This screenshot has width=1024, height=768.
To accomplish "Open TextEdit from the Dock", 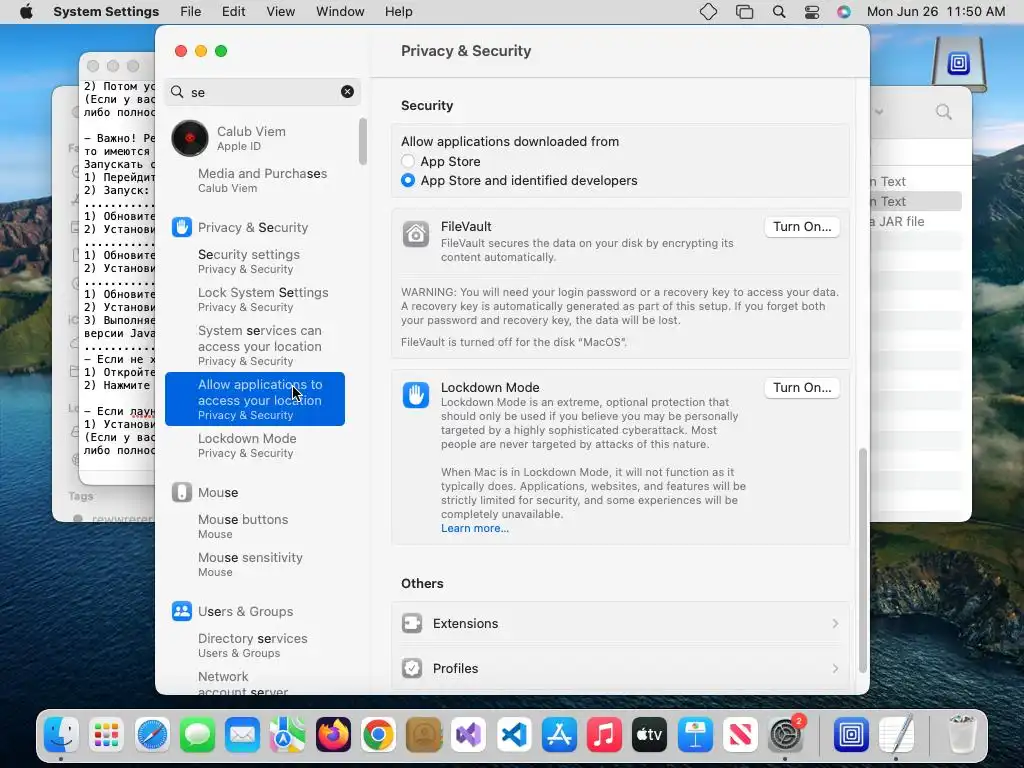I will pos(896,735).
